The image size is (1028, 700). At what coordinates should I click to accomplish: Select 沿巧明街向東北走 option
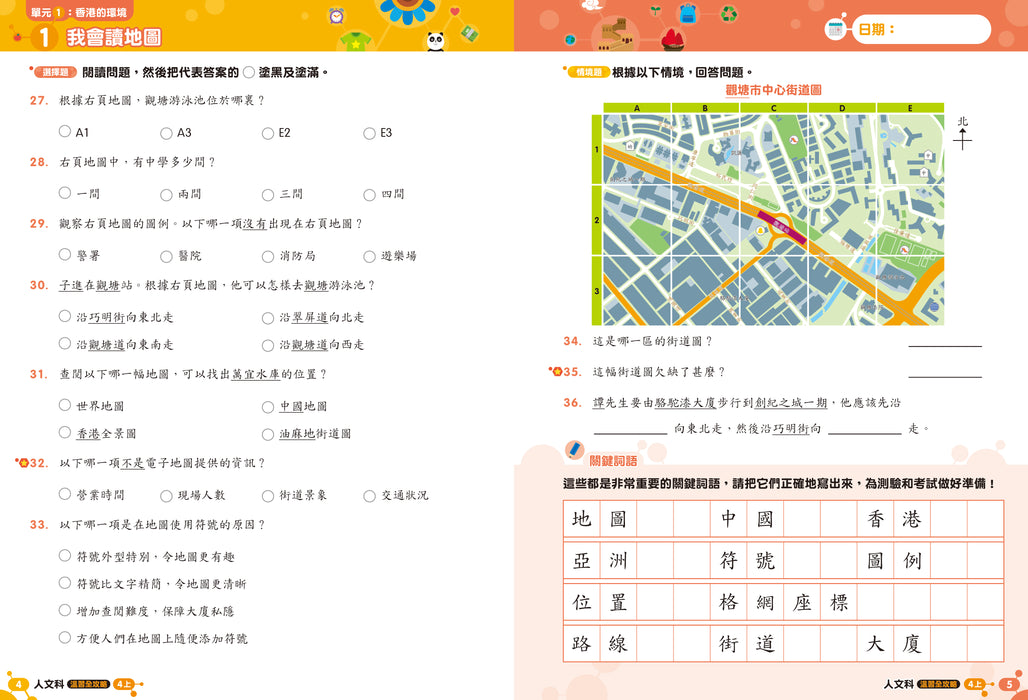pos(65,316)
